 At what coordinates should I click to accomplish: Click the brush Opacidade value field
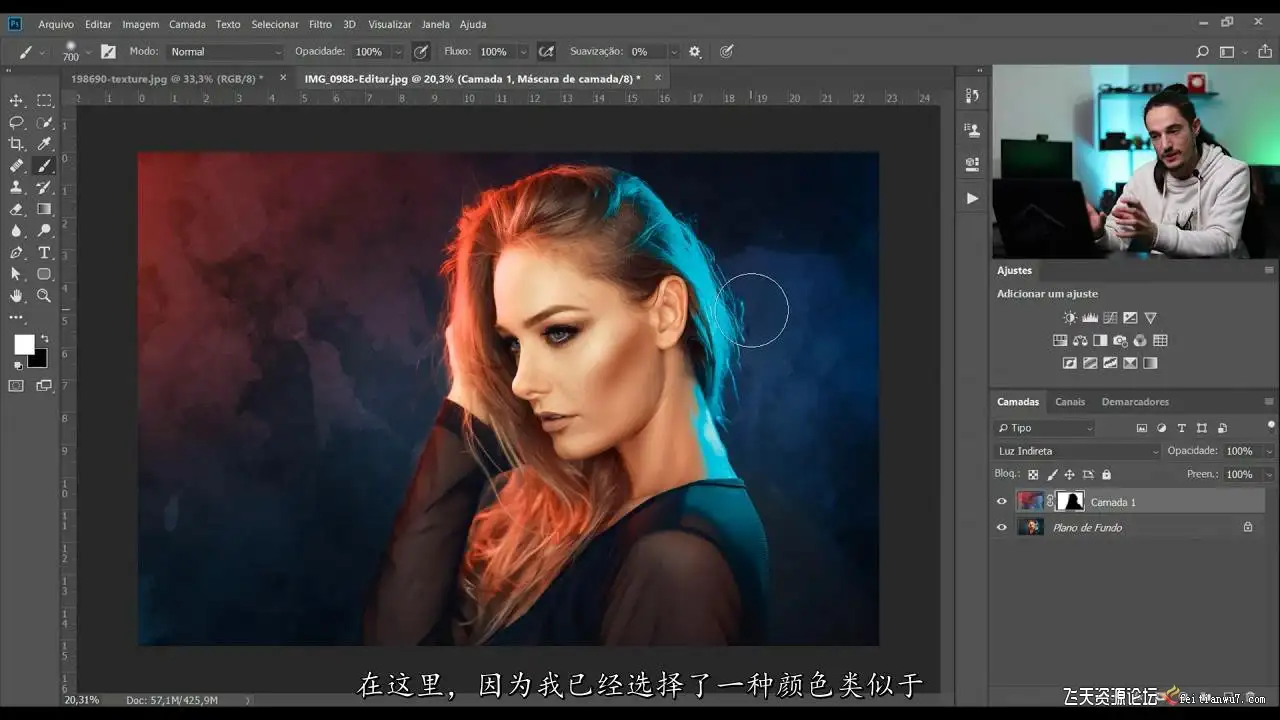pos(369,52)
